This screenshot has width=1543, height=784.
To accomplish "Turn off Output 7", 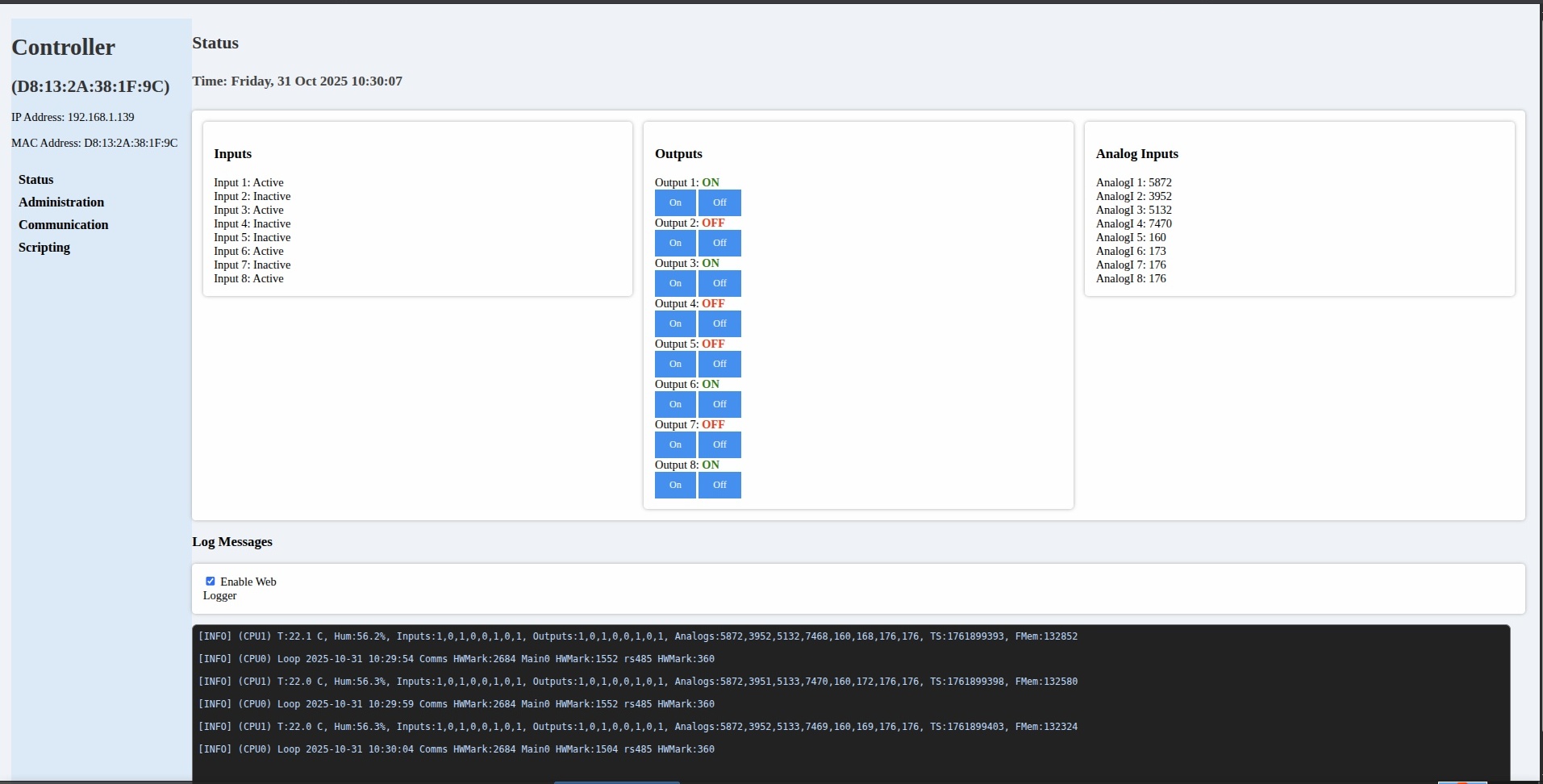I will coord(719,444).
